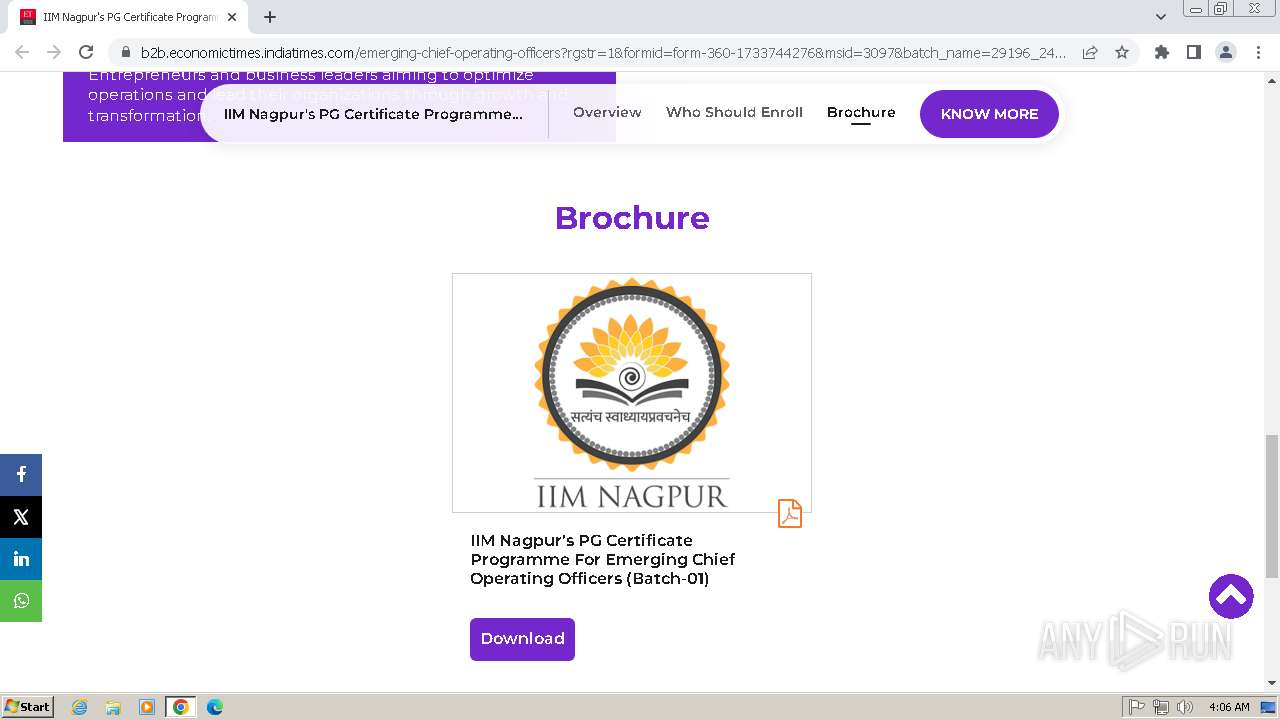The image size is (1280, 720).
Task: Click the volume icon in system tray
Action: coord(1185,707)
